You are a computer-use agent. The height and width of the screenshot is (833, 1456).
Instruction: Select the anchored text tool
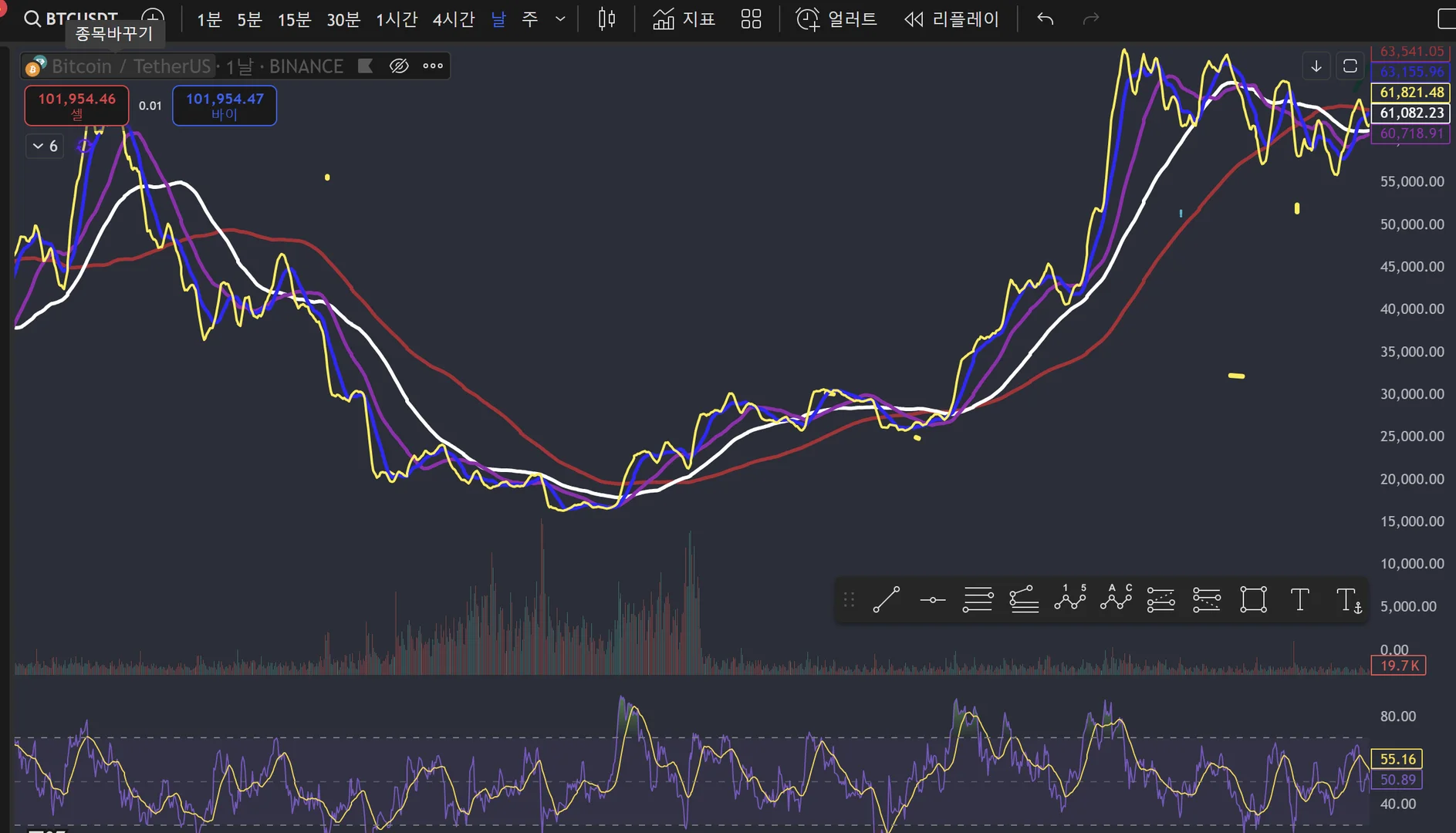tap(1349, 599)
